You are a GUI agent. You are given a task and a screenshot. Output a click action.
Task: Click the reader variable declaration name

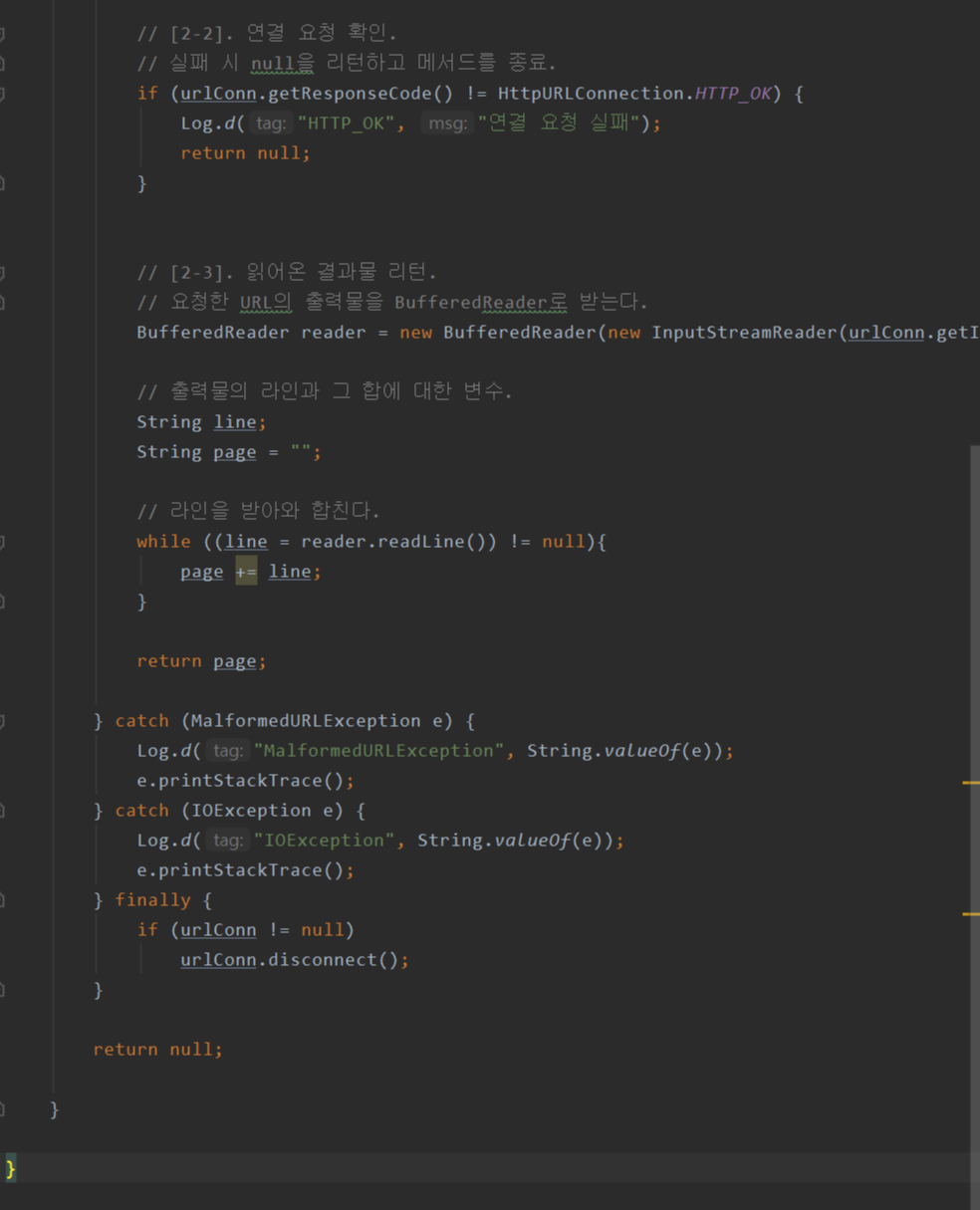click(x=334, y=333)
